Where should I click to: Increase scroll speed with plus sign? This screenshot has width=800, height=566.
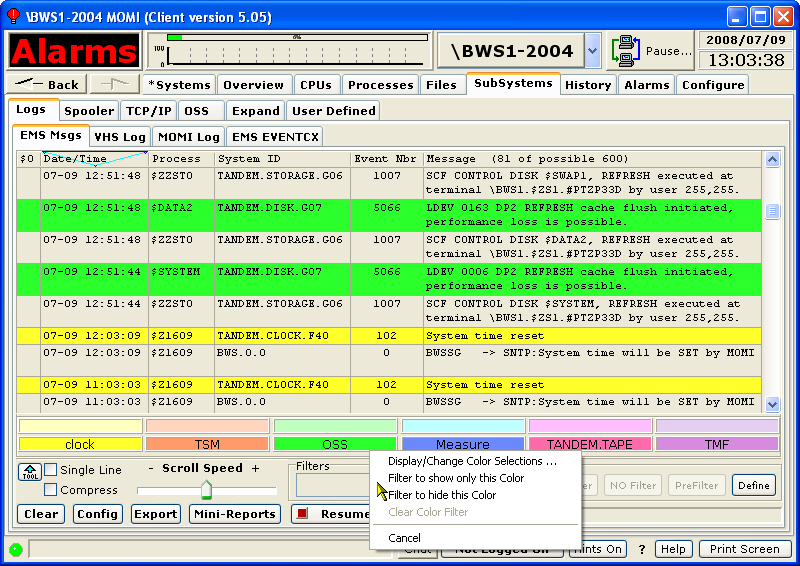point(256,468)
